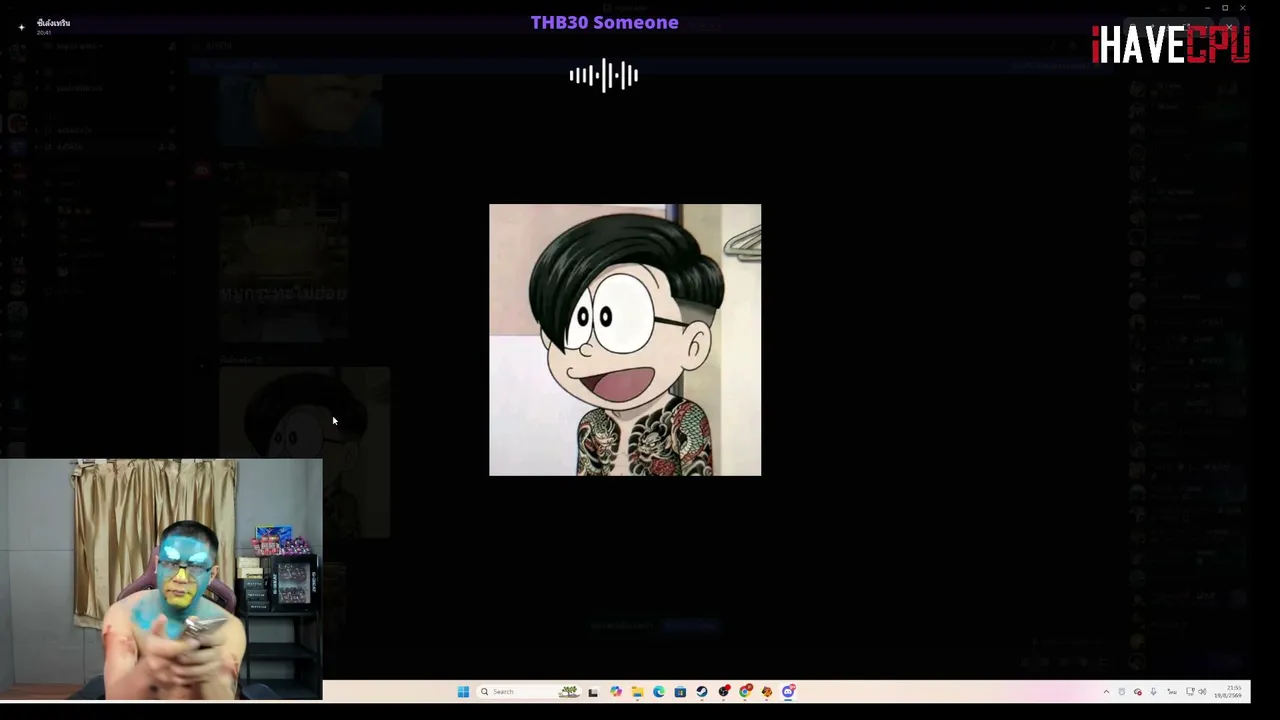Click the sparkle icon in top-left corner

(x=21, y=27)
